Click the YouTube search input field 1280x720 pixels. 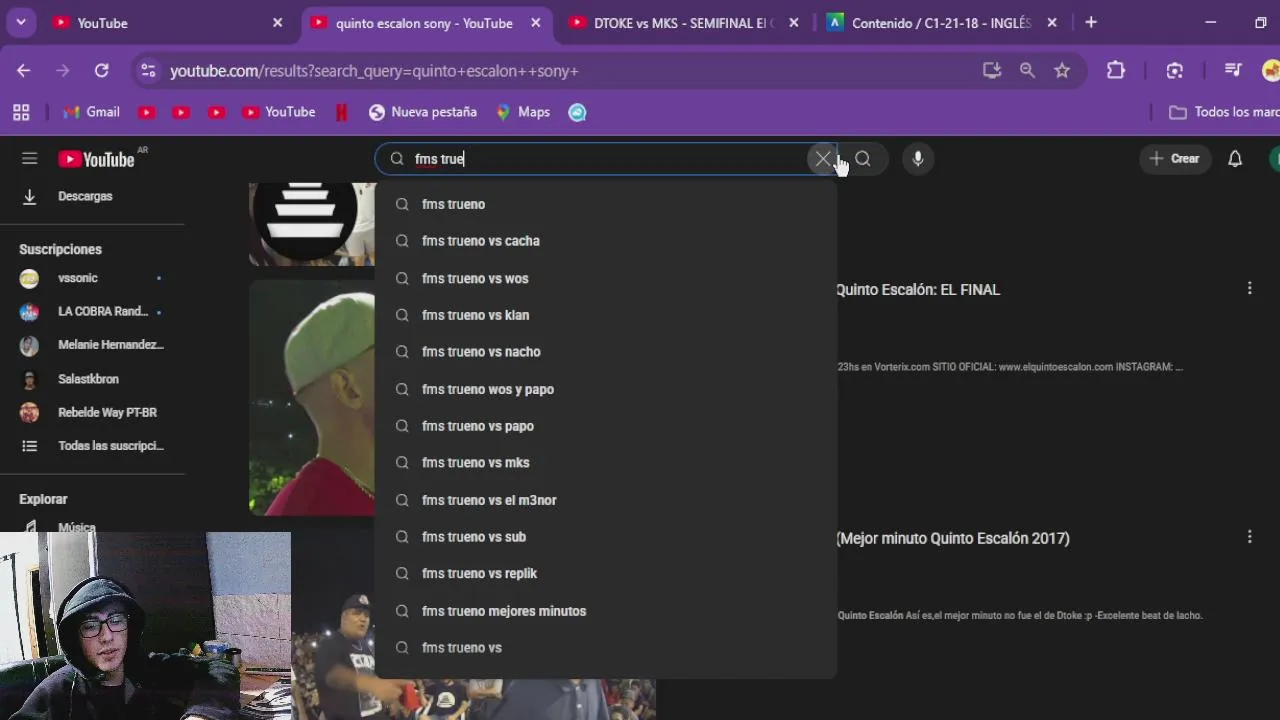pyautogui.click(x=608, y=159)
